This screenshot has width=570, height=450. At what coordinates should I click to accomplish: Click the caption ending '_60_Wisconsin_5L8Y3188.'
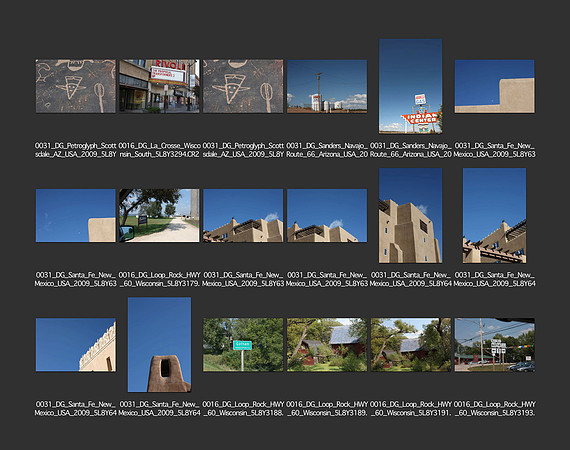point(243,409)
